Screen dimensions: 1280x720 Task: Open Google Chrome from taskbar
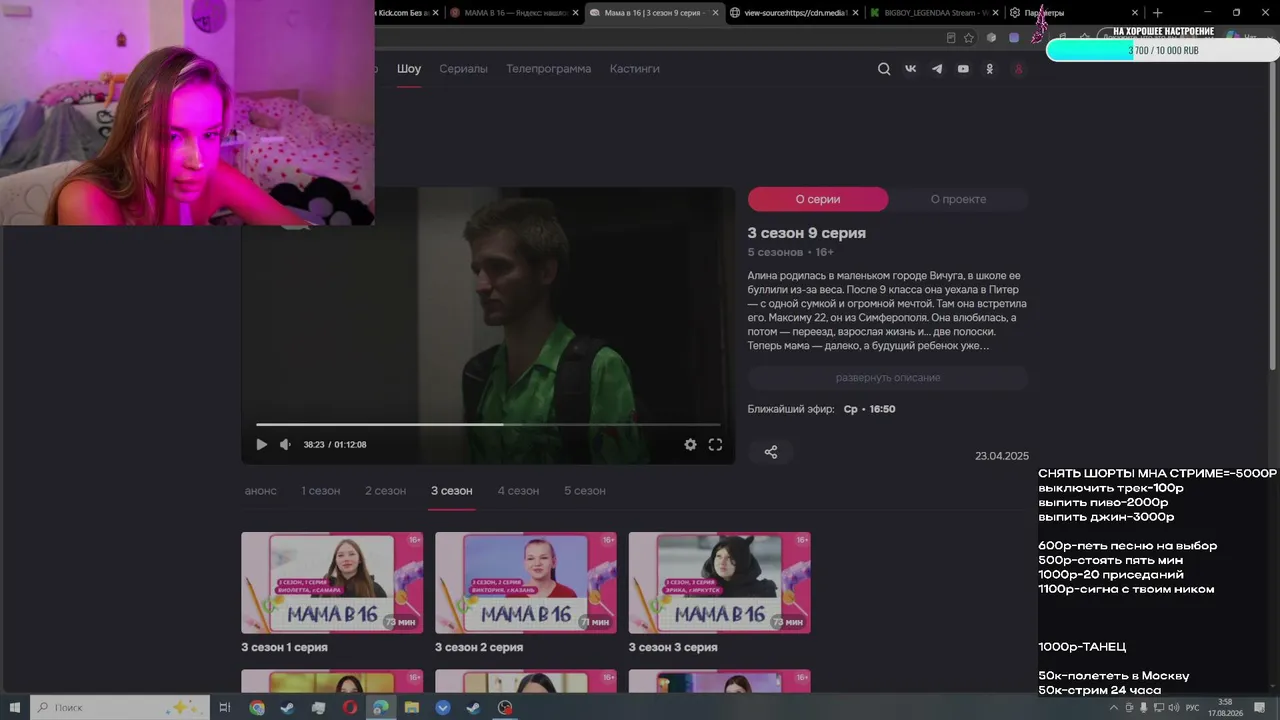[x=257, y=707]
